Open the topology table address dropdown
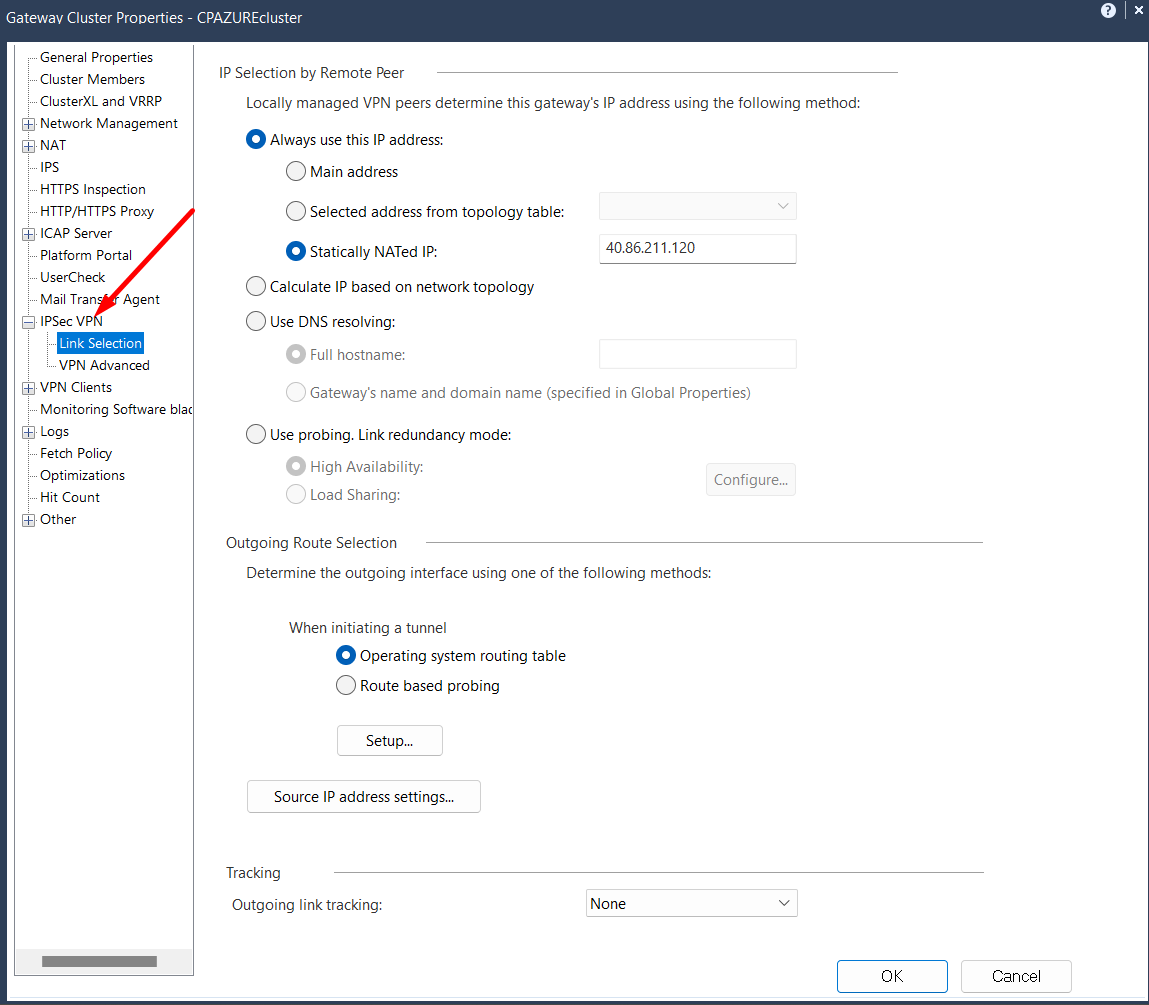 click(x=697, y=206)
